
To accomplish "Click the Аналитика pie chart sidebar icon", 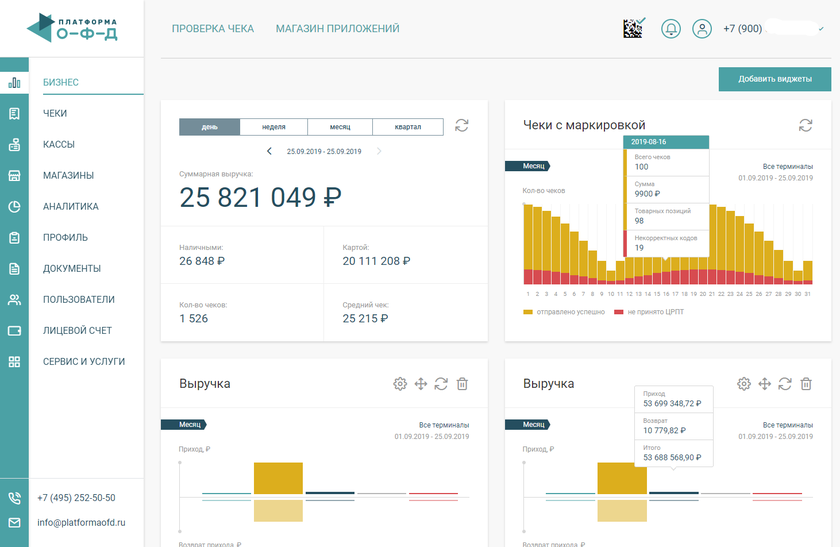I will [x=14, y=207].
